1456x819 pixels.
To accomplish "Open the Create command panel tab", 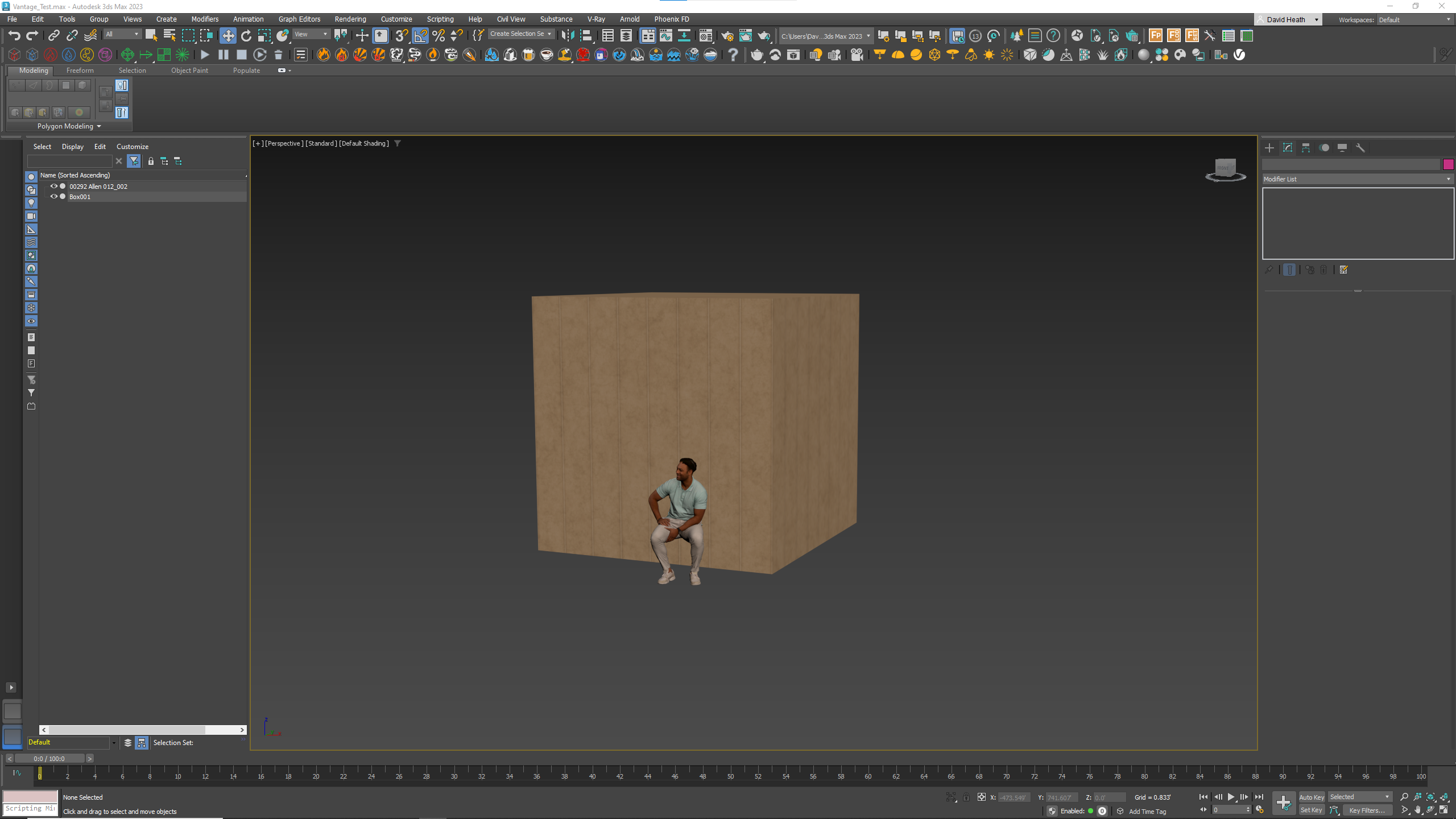I will click(x=1269, y=148).
